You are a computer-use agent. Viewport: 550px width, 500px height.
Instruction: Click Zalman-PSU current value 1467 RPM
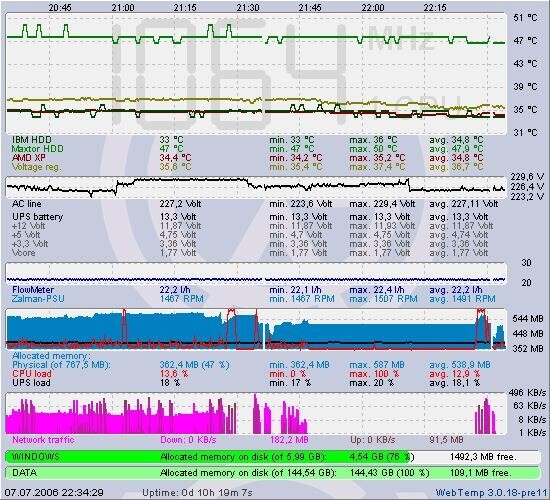[181, 299]
